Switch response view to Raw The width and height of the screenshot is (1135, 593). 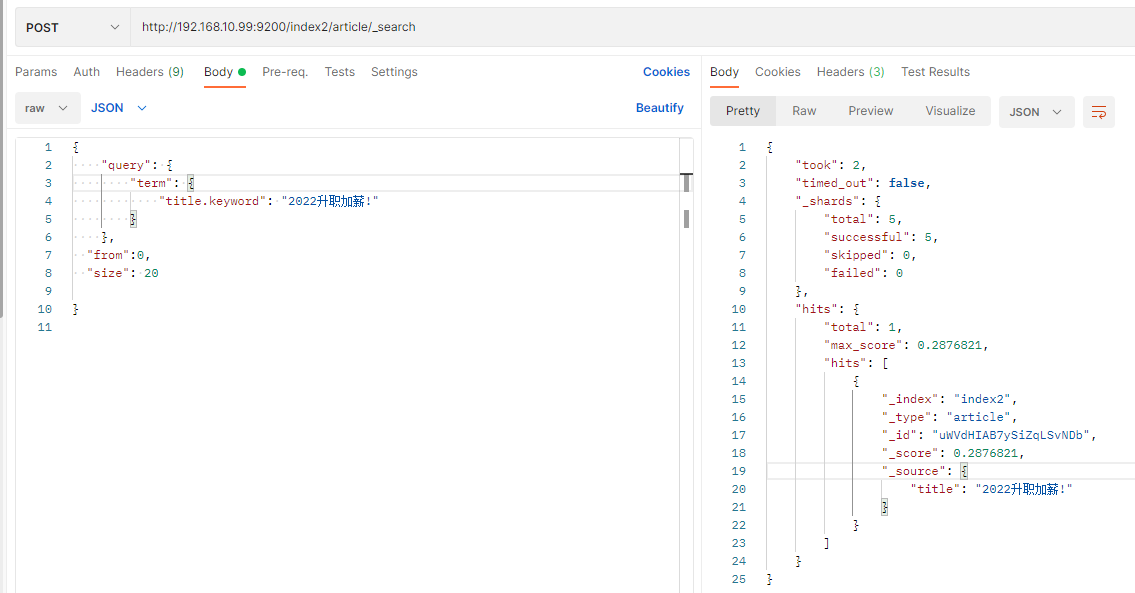click(x=804, y=111)
